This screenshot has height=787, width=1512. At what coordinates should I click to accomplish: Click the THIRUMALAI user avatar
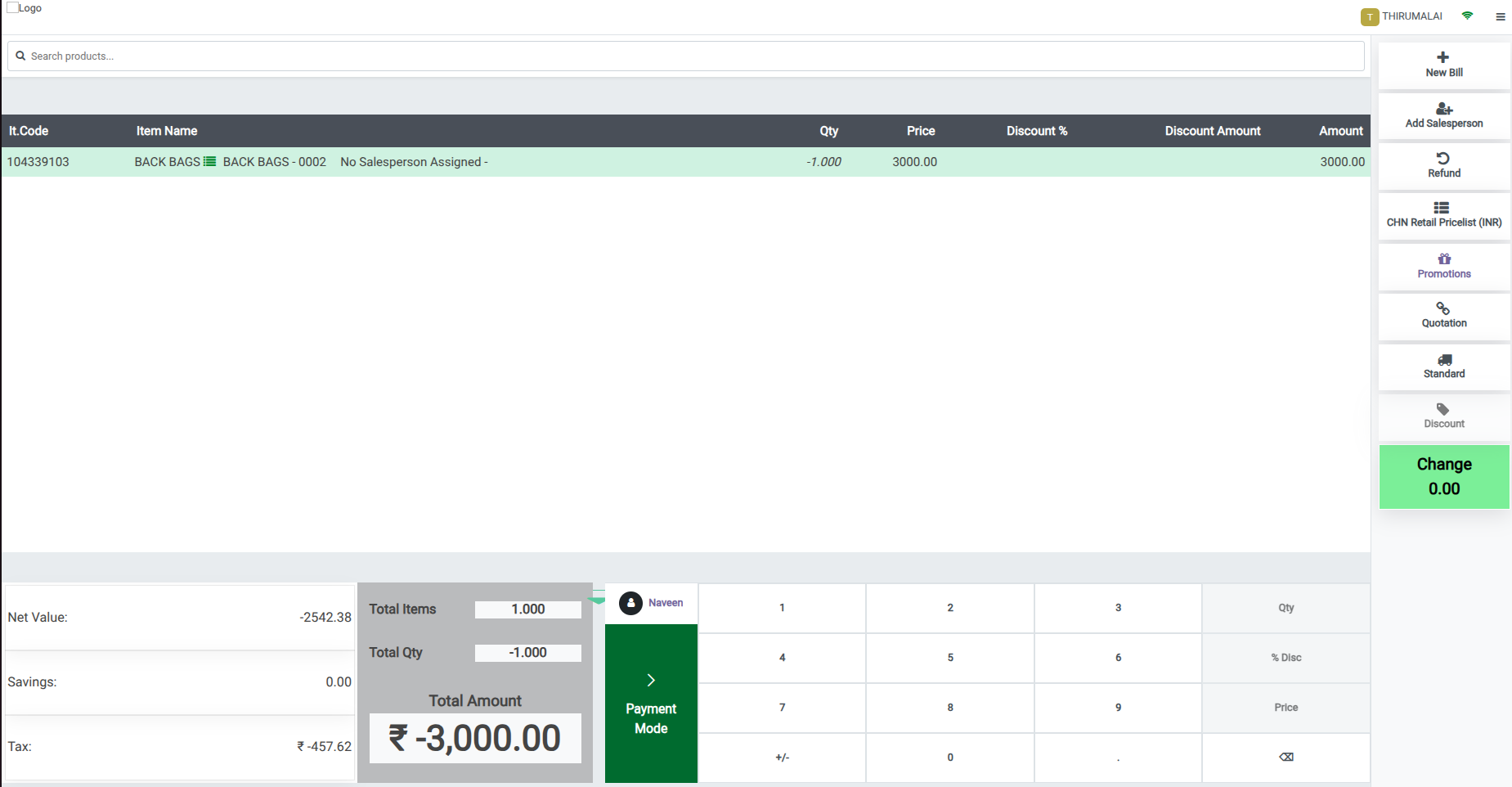point(1370,17)
